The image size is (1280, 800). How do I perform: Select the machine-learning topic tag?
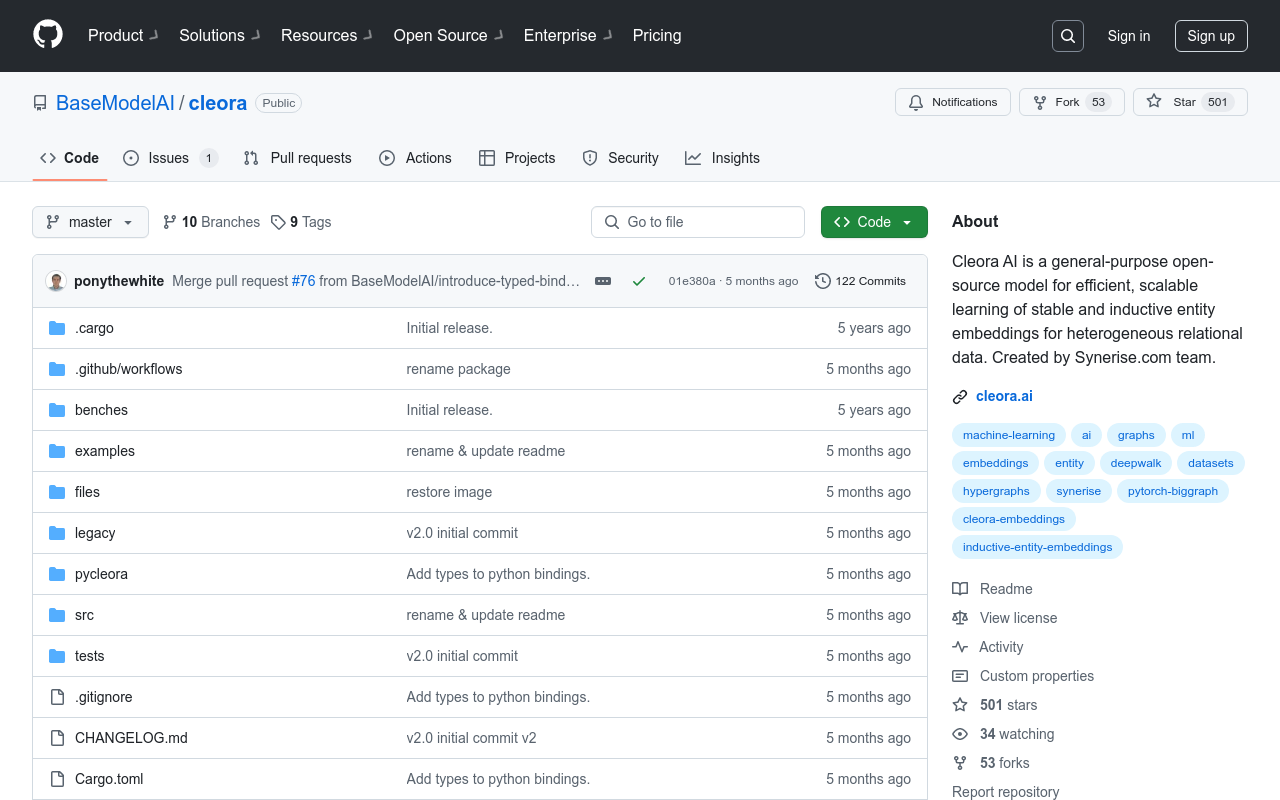coord(1009,435)
